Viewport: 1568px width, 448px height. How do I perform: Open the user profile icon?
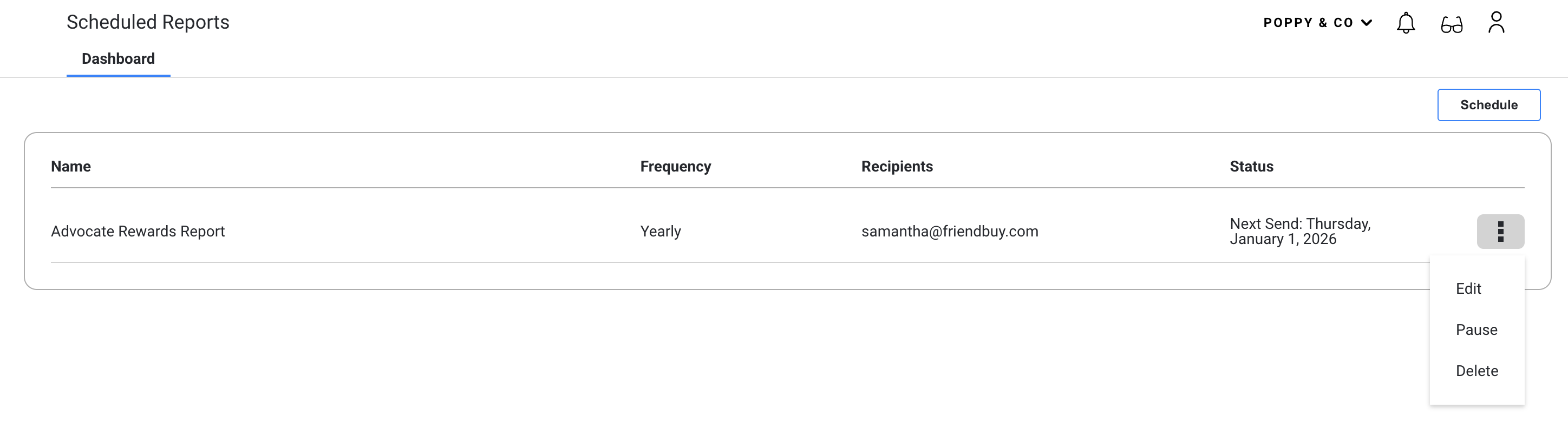tap(1496, 23)
